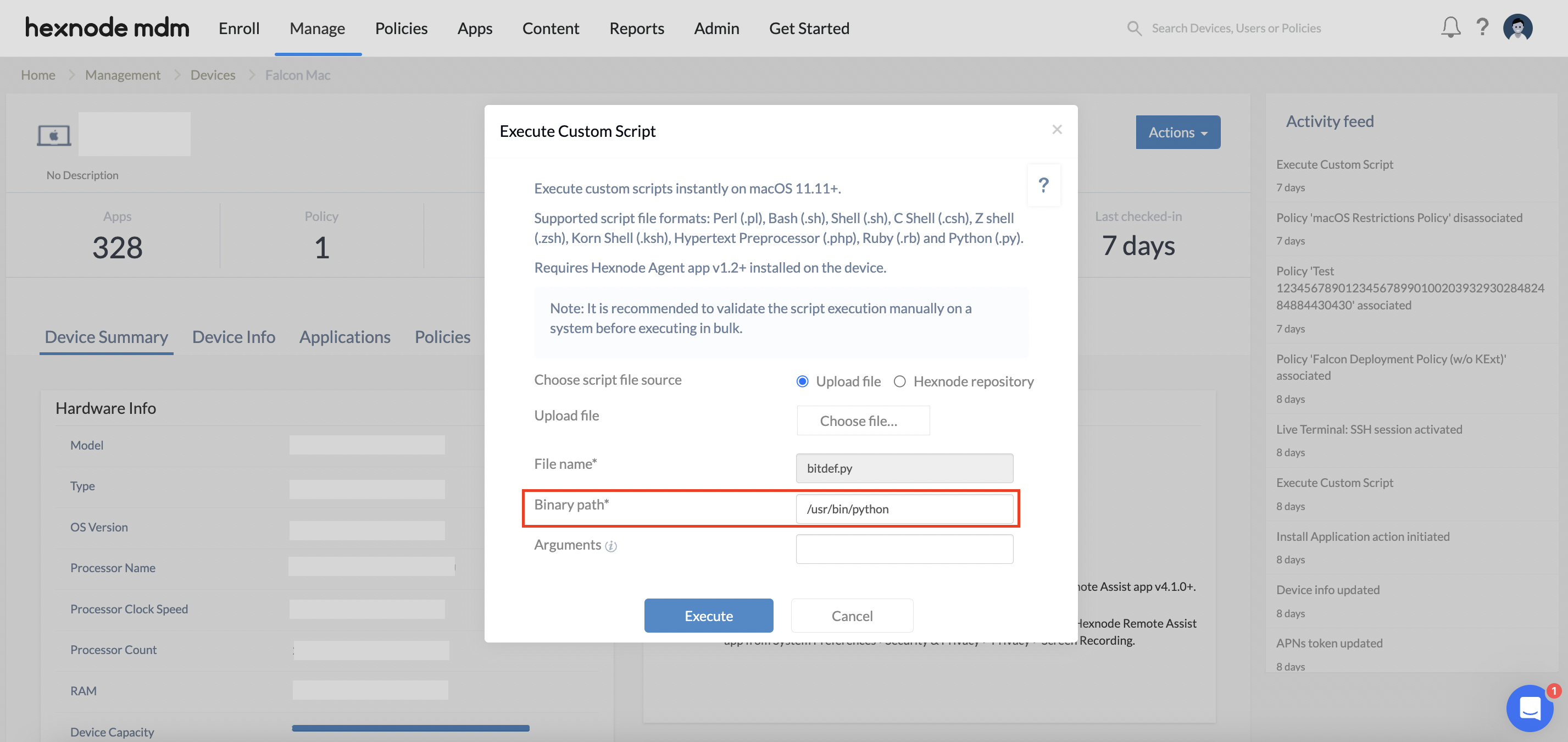Open the dialog help question mark
The width and height of the screenshot is (1568, 742).
[x=1043, y=185]
